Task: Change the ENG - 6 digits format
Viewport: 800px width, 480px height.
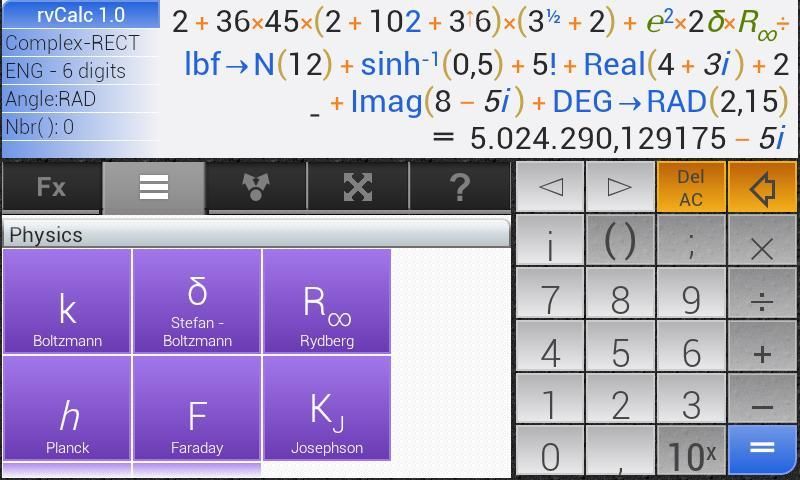Action: coord(80,71)
